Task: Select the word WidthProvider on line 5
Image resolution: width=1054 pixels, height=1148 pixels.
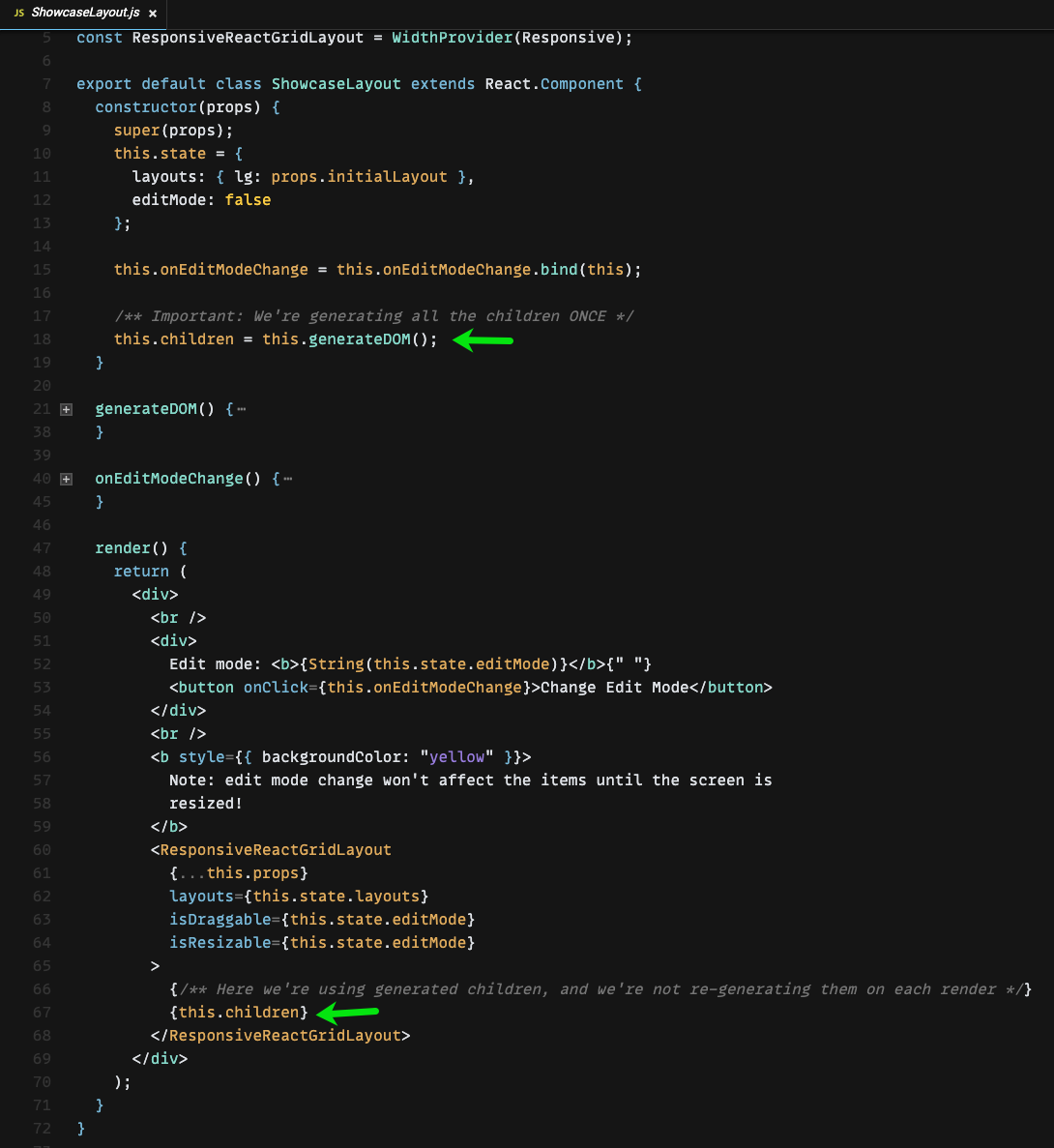Action: point(452,37)
